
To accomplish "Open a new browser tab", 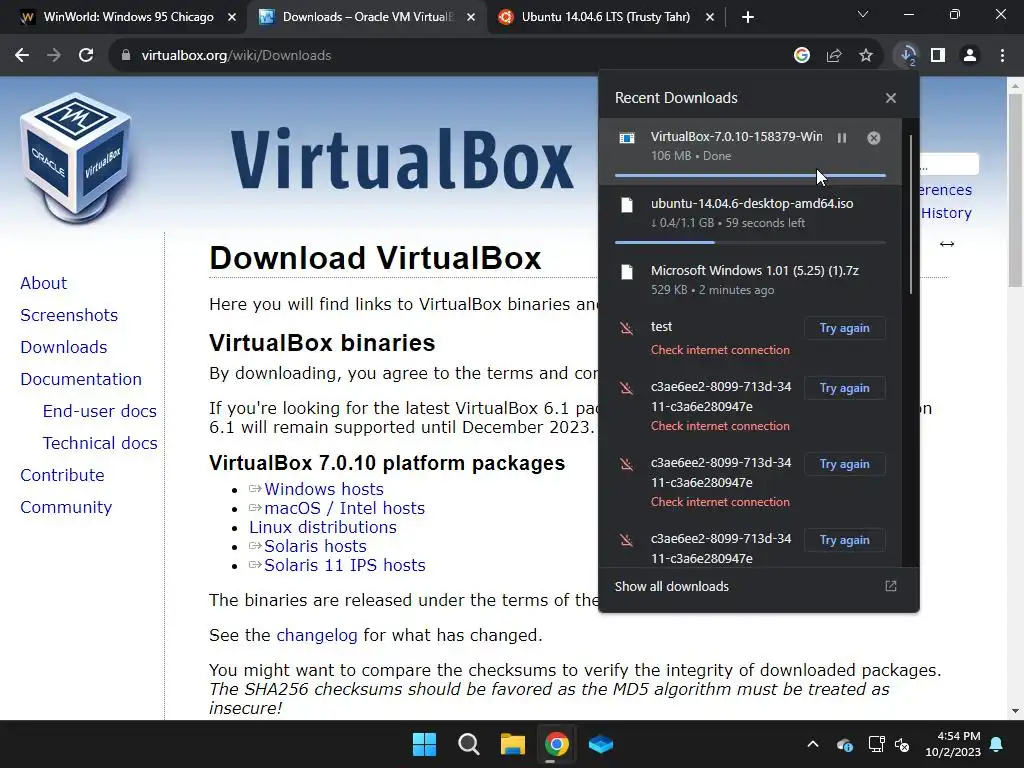I will tap(748, 17).
